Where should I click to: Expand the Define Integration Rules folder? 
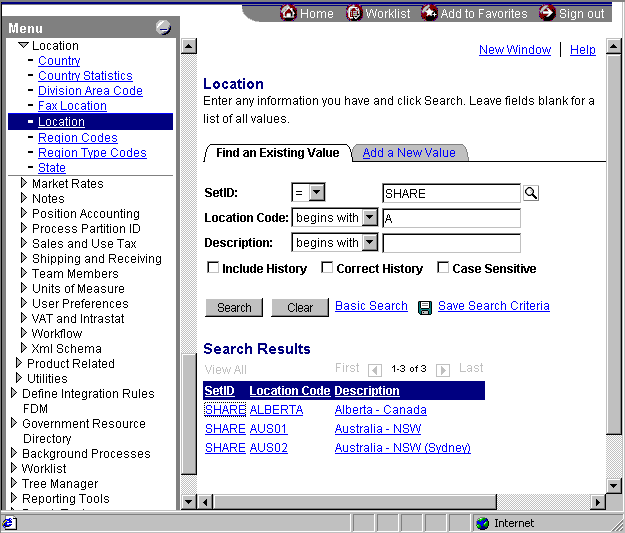[x=14, y=393]
